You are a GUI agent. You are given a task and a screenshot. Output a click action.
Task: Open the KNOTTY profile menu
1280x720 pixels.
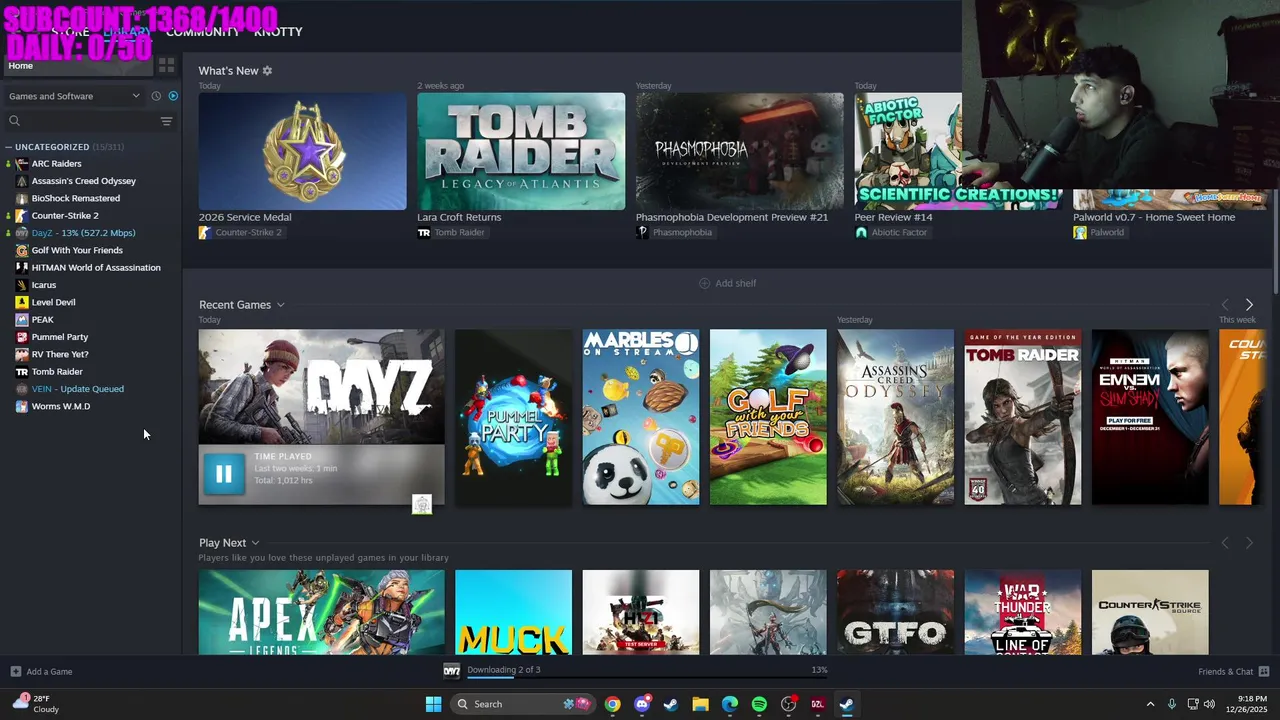pos(278,32)
